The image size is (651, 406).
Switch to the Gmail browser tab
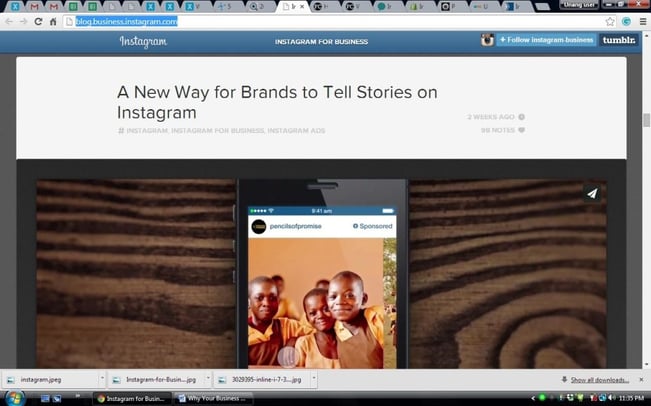(x=35, y=6)
